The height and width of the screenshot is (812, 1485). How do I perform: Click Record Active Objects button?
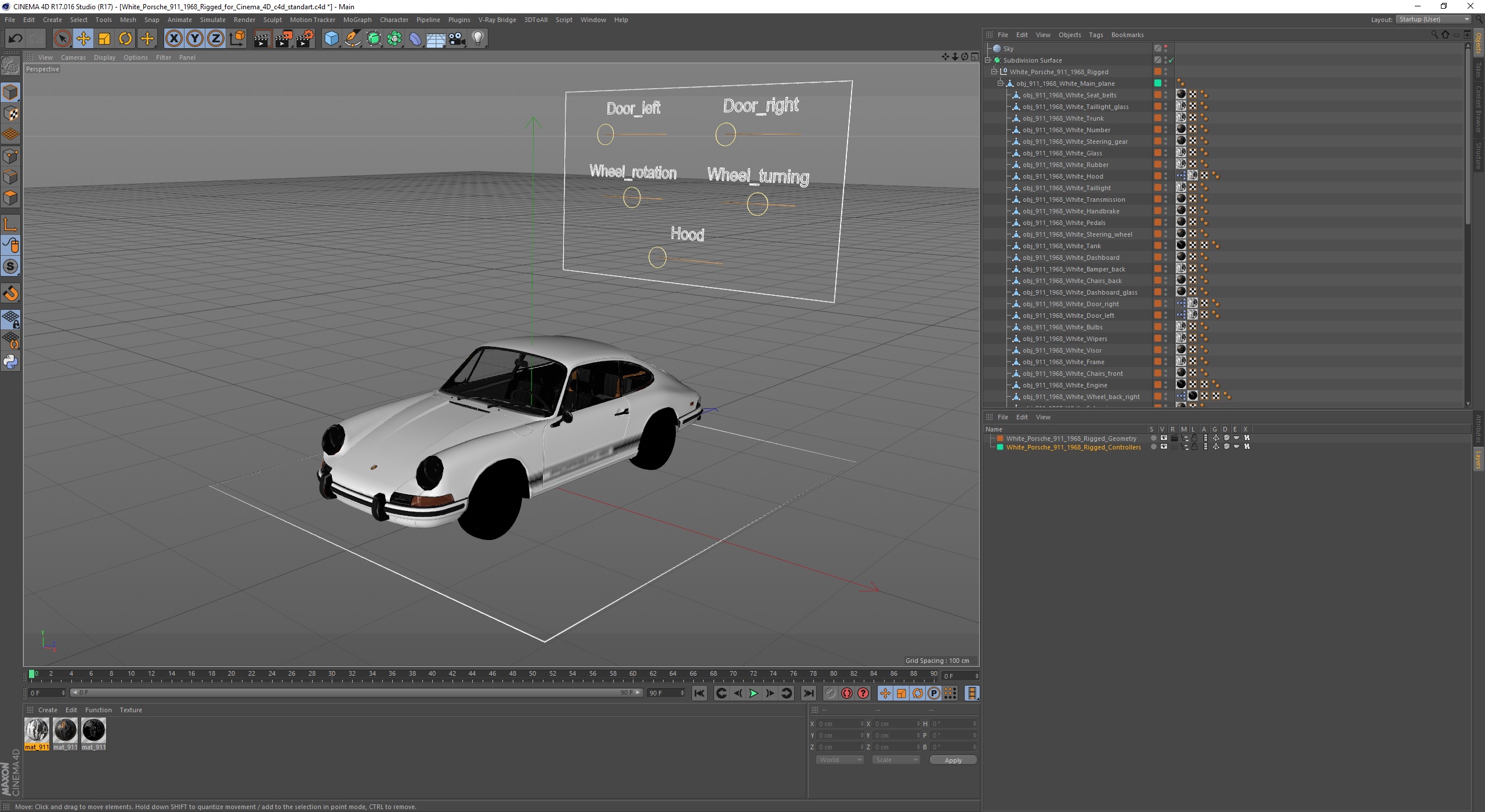831,693
